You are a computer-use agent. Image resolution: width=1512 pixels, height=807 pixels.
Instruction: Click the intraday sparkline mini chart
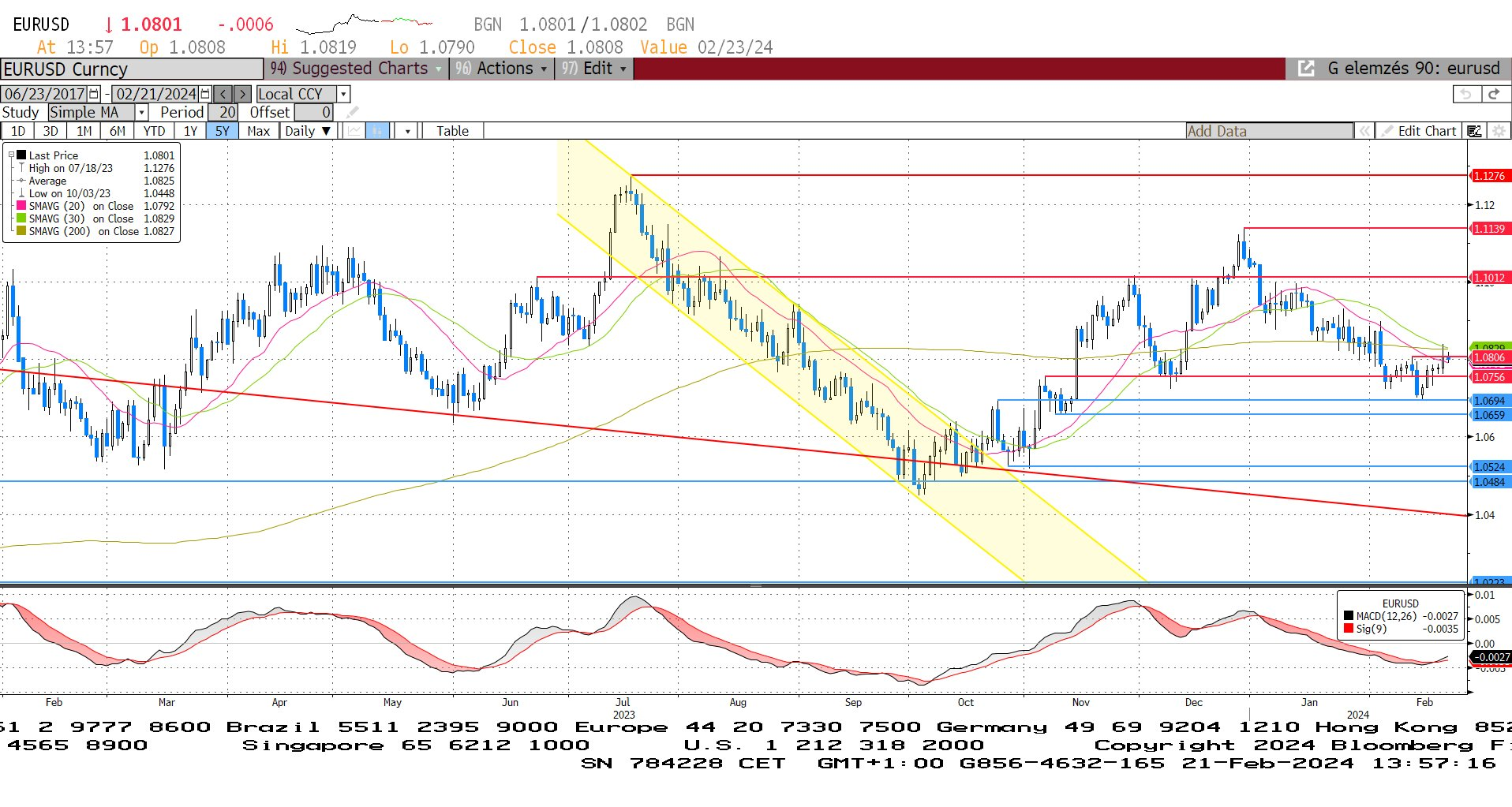(364, 23)
